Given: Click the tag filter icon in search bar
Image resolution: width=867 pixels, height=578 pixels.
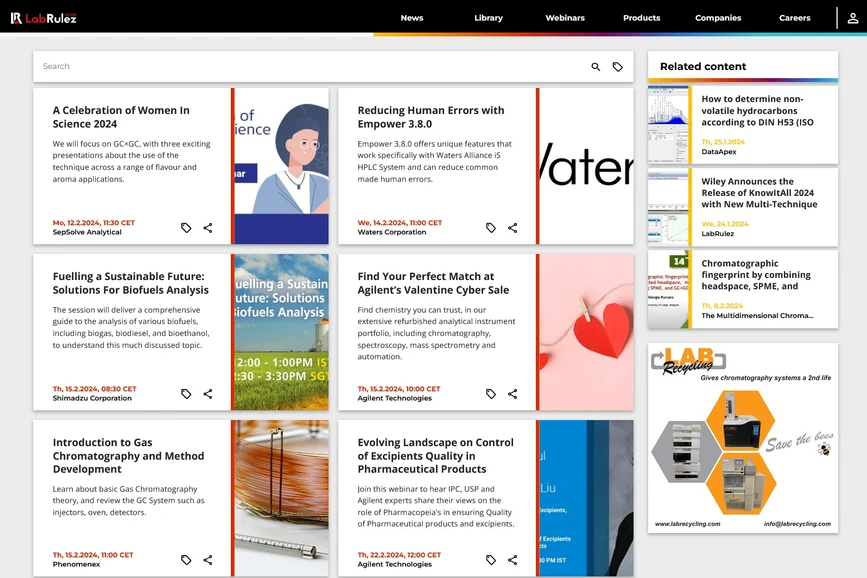Looking at the screenshot, I should tap(618, 66).
